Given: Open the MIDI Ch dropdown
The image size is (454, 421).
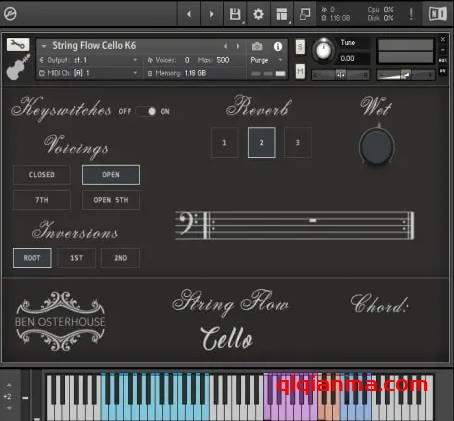Looking at the screenshot, I should tap(89, 73).
